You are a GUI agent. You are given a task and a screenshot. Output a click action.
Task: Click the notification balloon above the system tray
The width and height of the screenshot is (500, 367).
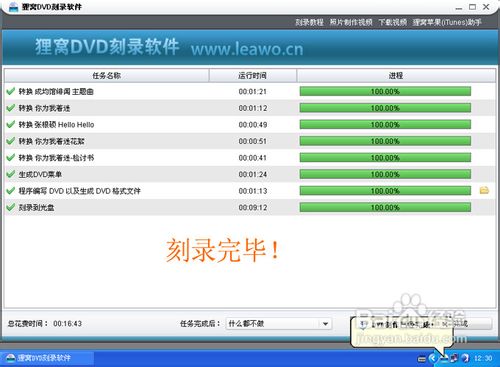pyautogui.click(x=402, y=332)
